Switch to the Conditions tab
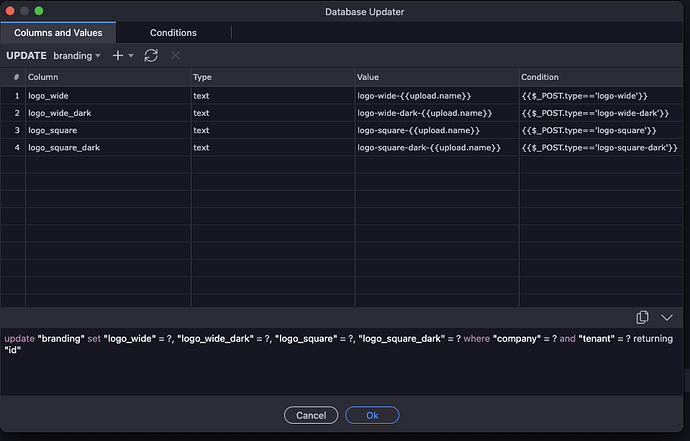This screenshot has width=690, height=441. (173, 33)
